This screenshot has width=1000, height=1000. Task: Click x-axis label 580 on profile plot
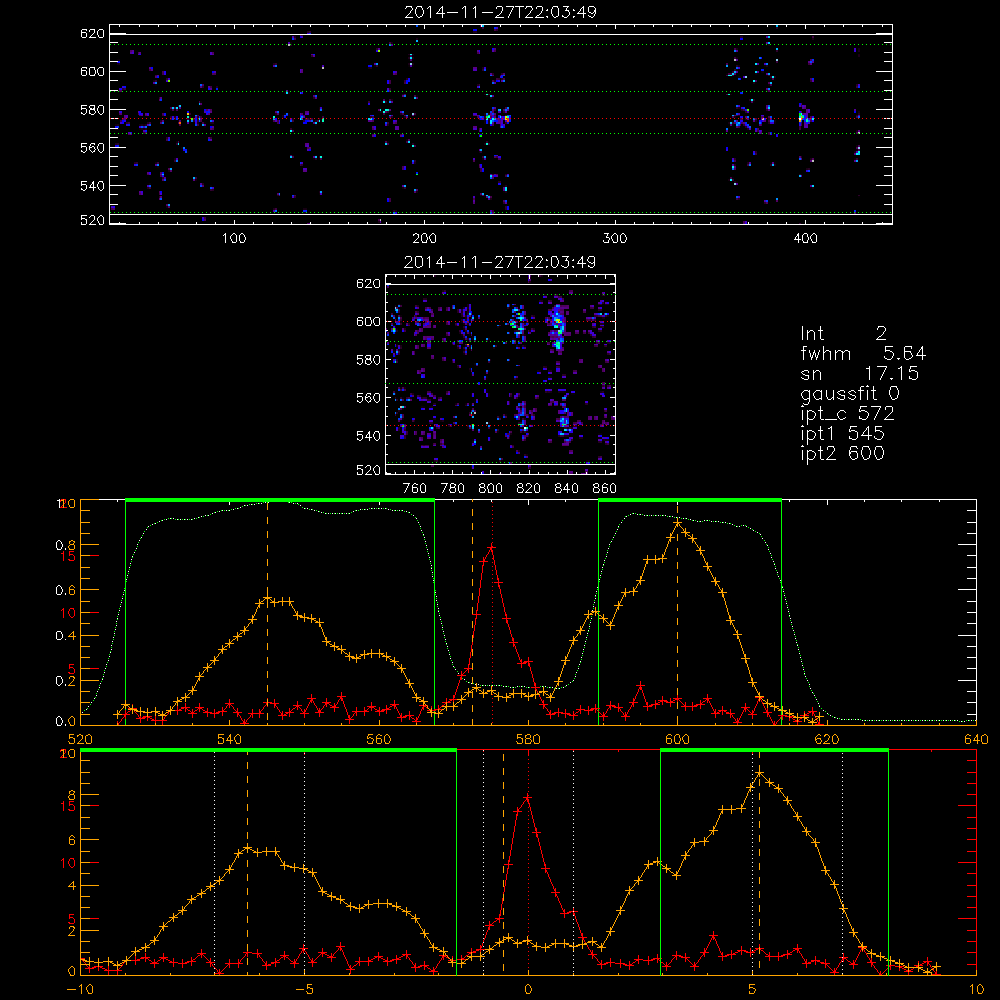[528, 739]
